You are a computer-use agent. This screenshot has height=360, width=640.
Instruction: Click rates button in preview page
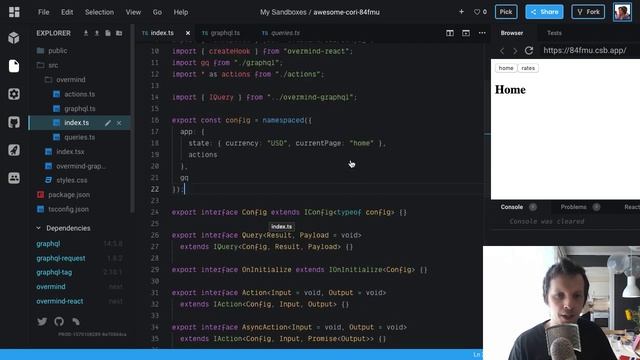(528, 68)
